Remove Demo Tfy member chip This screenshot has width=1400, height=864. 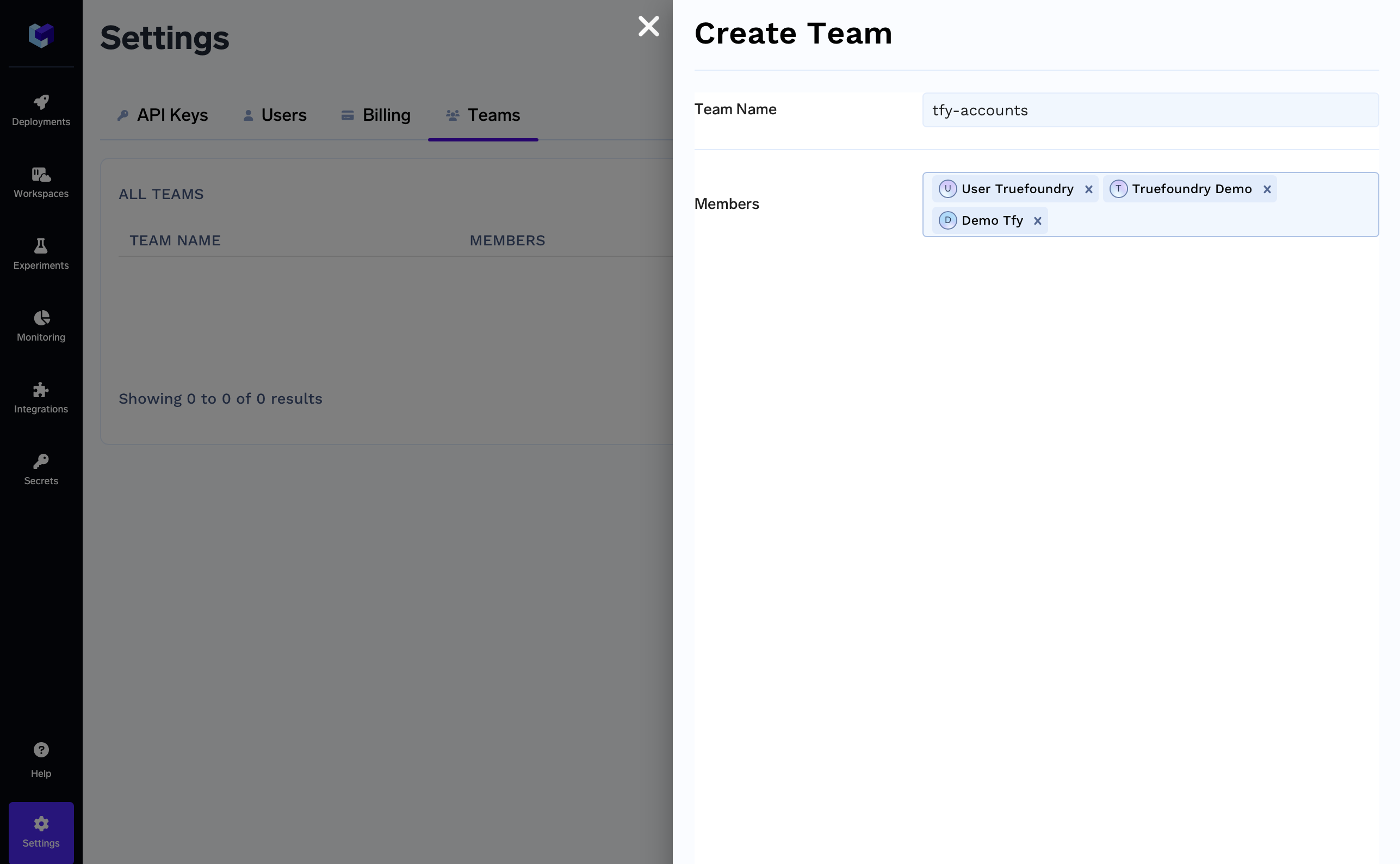1037,221
